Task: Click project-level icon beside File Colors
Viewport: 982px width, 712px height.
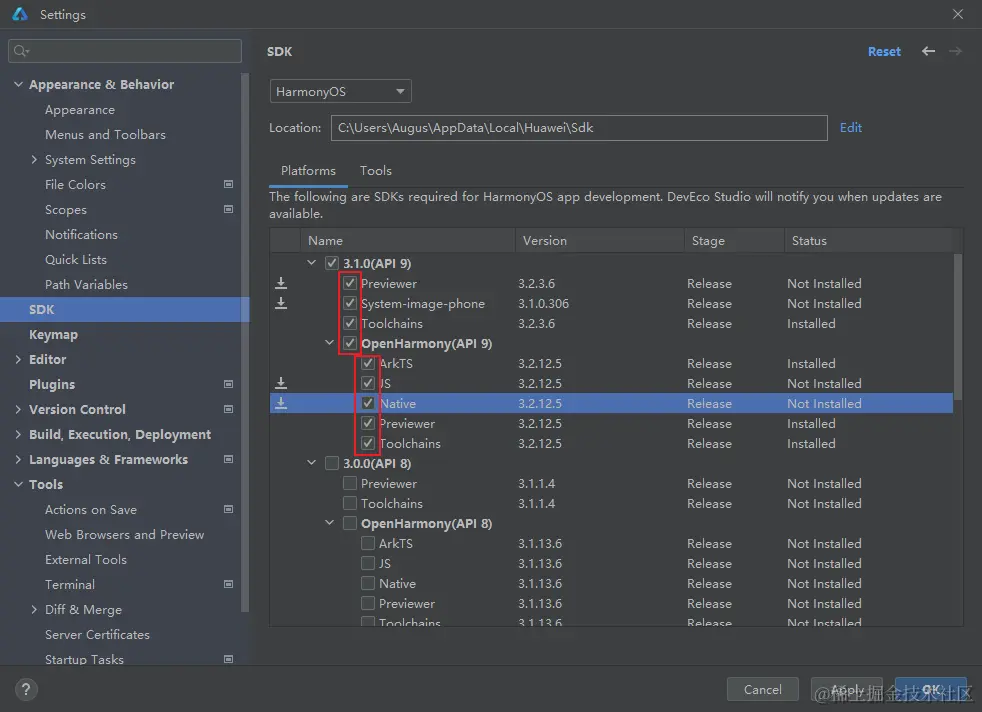Action: tap(229, 184)
